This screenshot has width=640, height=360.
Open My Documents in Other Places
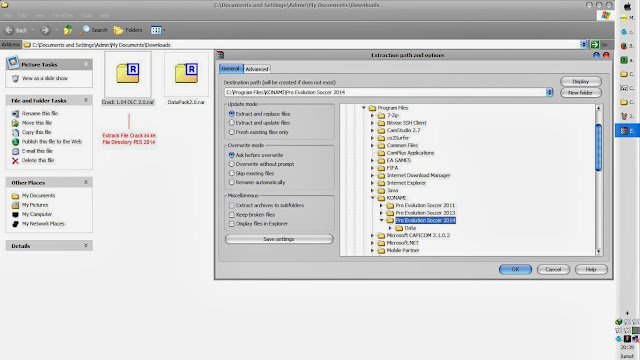[x=38, y=196]
